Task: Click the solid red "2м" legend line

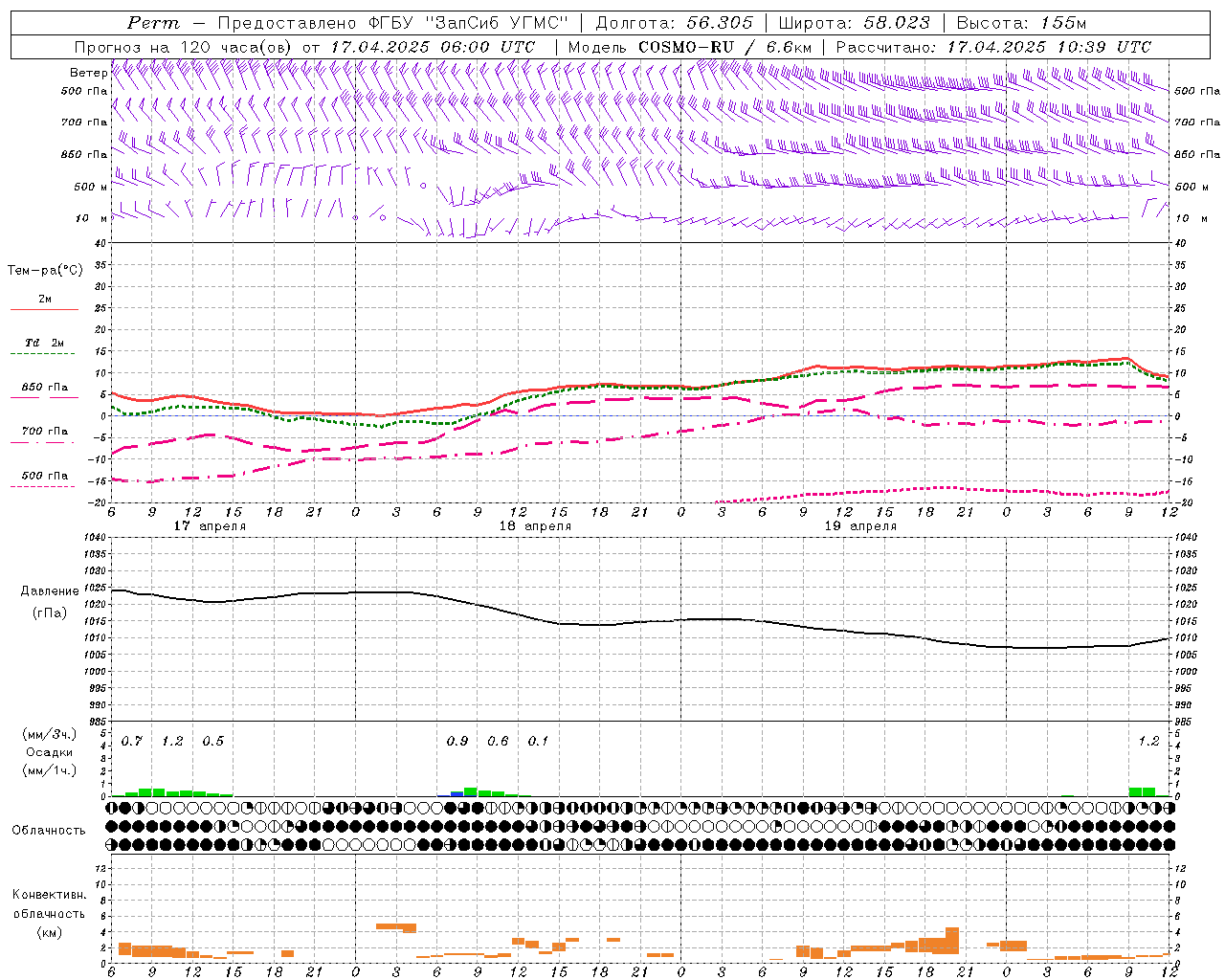Action: [44, 309]
